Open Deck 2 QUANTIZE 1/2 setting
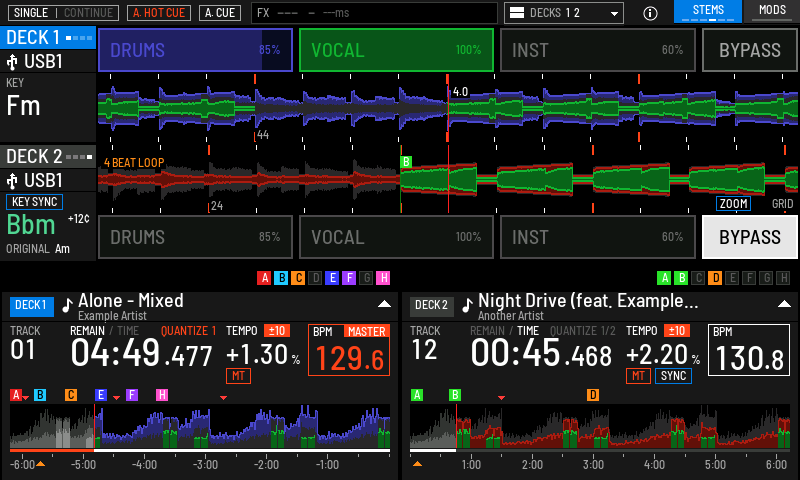This screenshot has height=480, width=800. pos(583,331)
